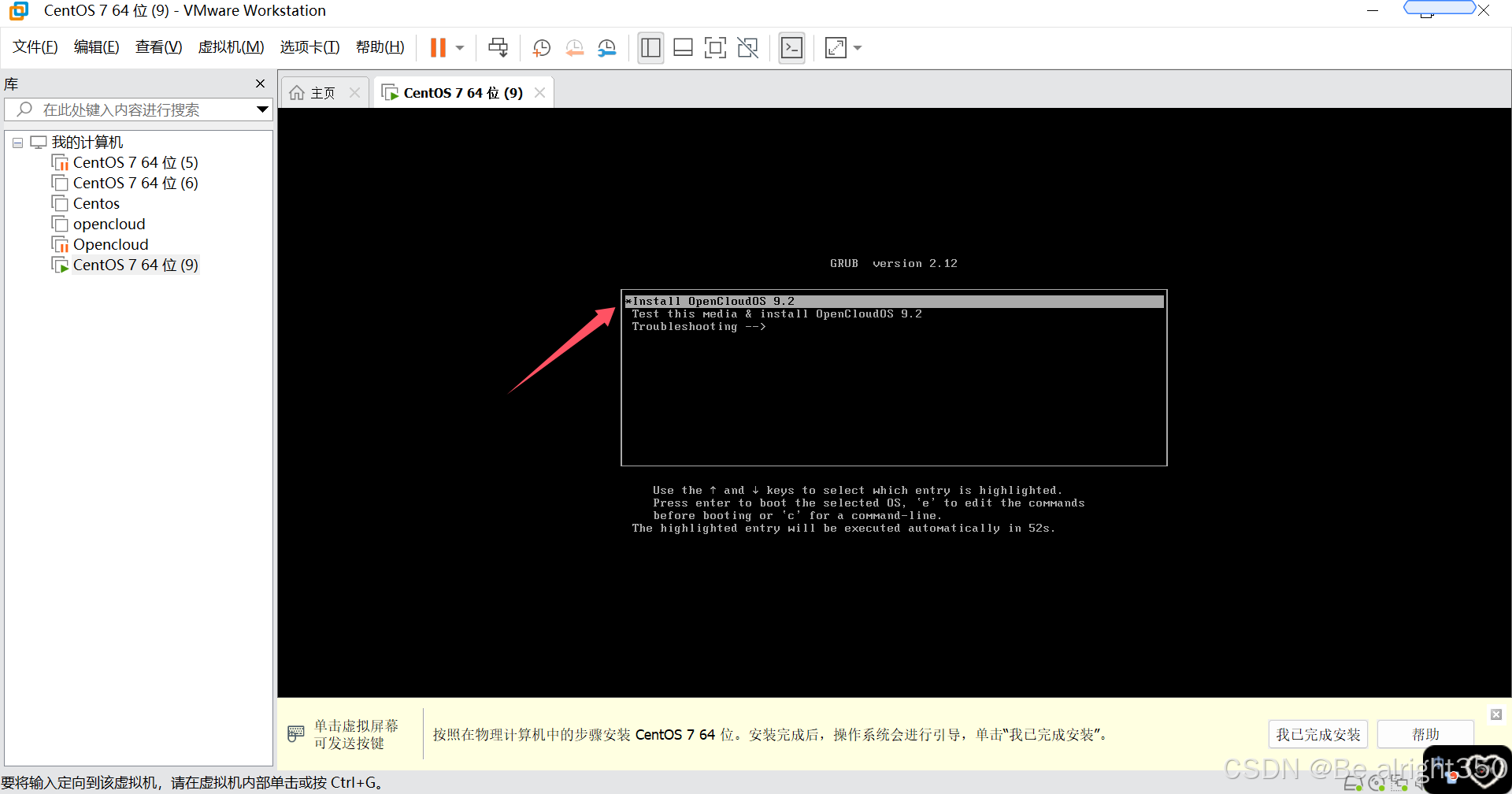Switch to the 主页 tab

[x=323, y=92]
